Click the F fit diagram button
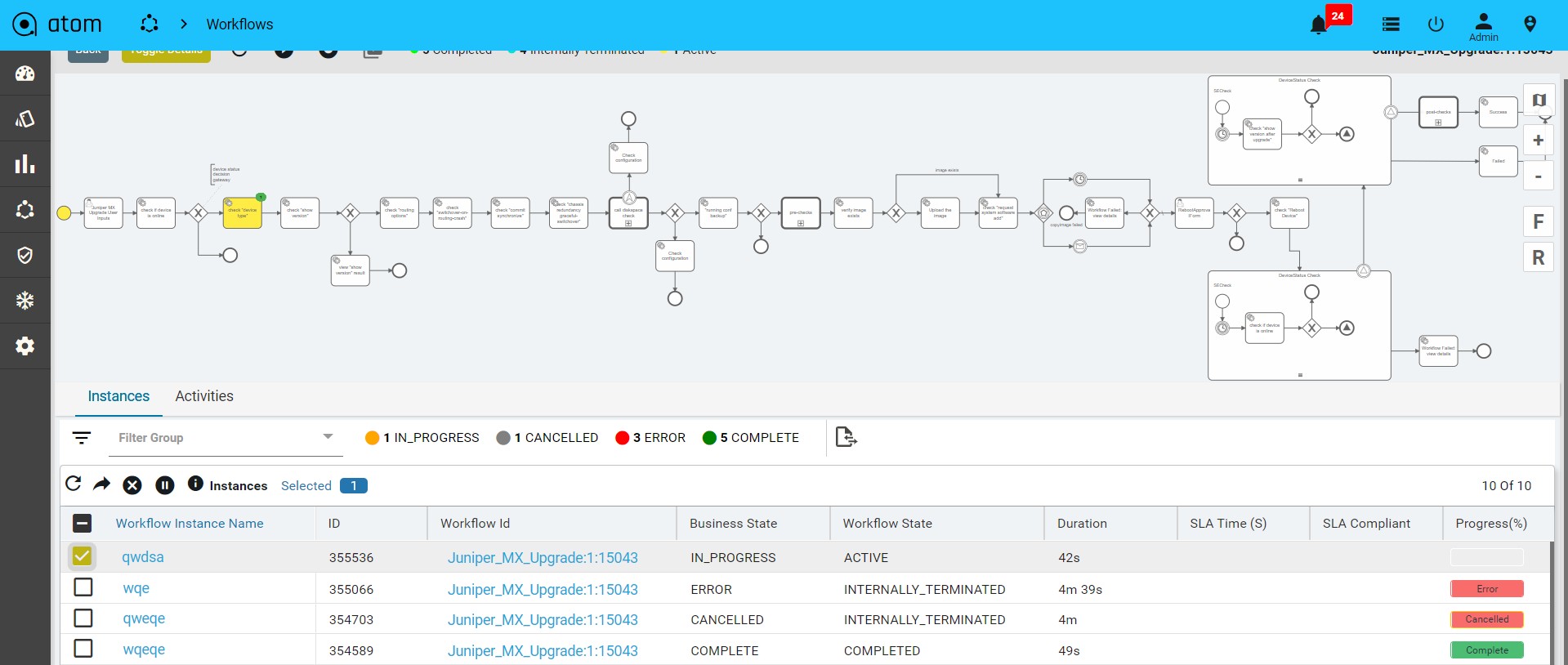This screenshot has height=665, width=1568. pyautogui.click(x=1539, y=221)
